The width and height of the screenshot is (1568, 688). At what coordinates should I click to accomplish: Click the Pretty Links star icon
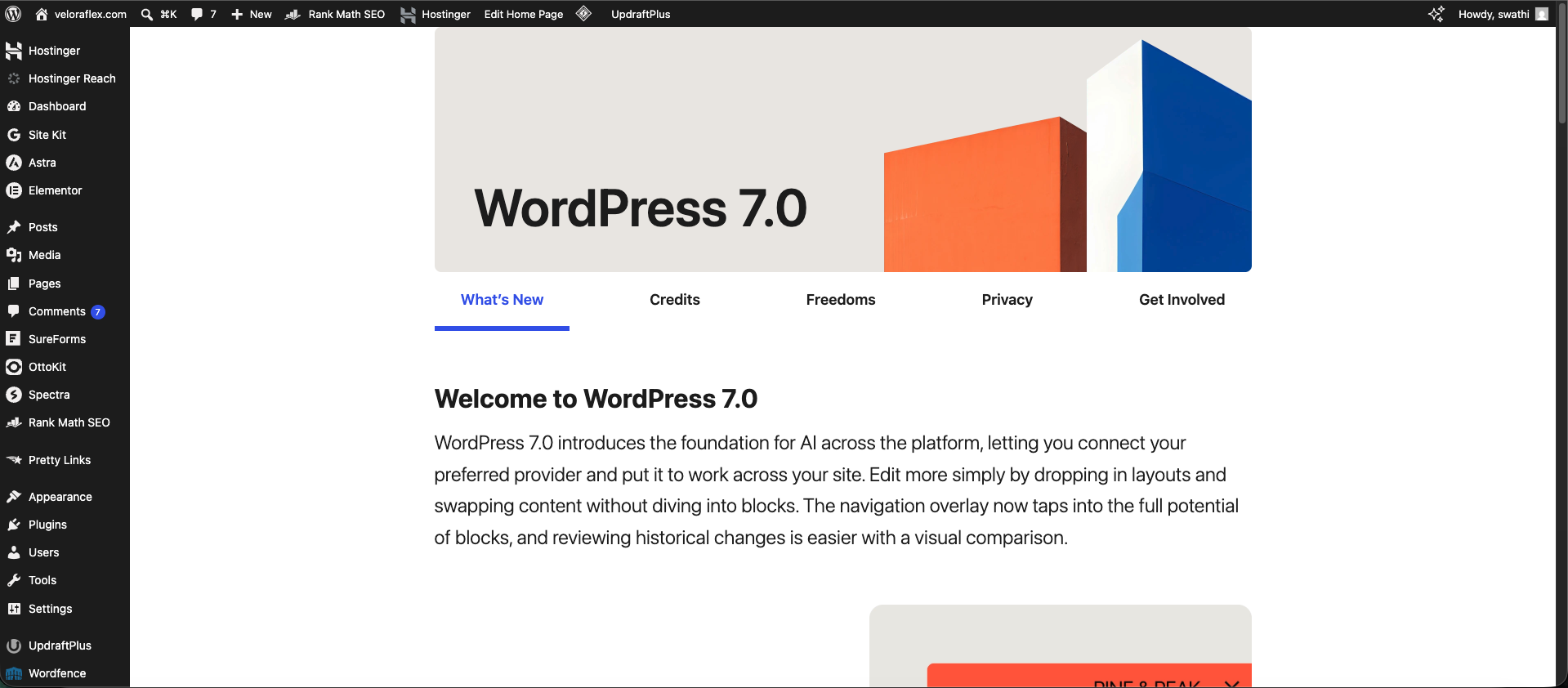pos(14,460)
